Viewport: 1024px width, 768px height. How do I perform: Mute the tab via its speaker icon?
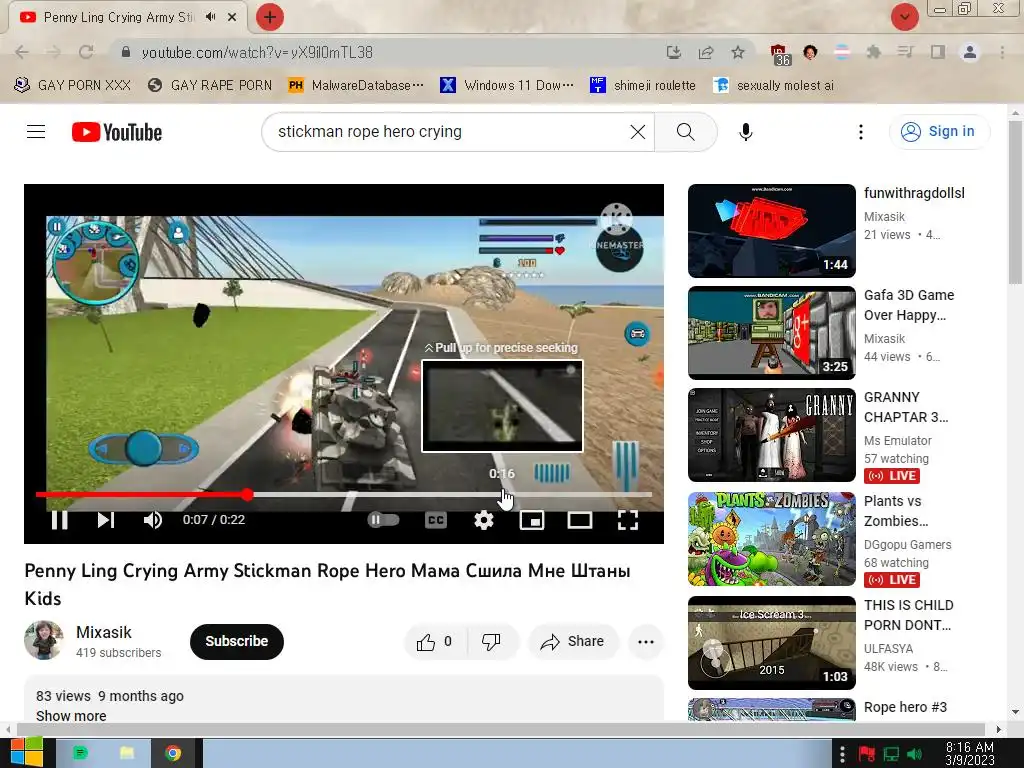pos(210,17)
